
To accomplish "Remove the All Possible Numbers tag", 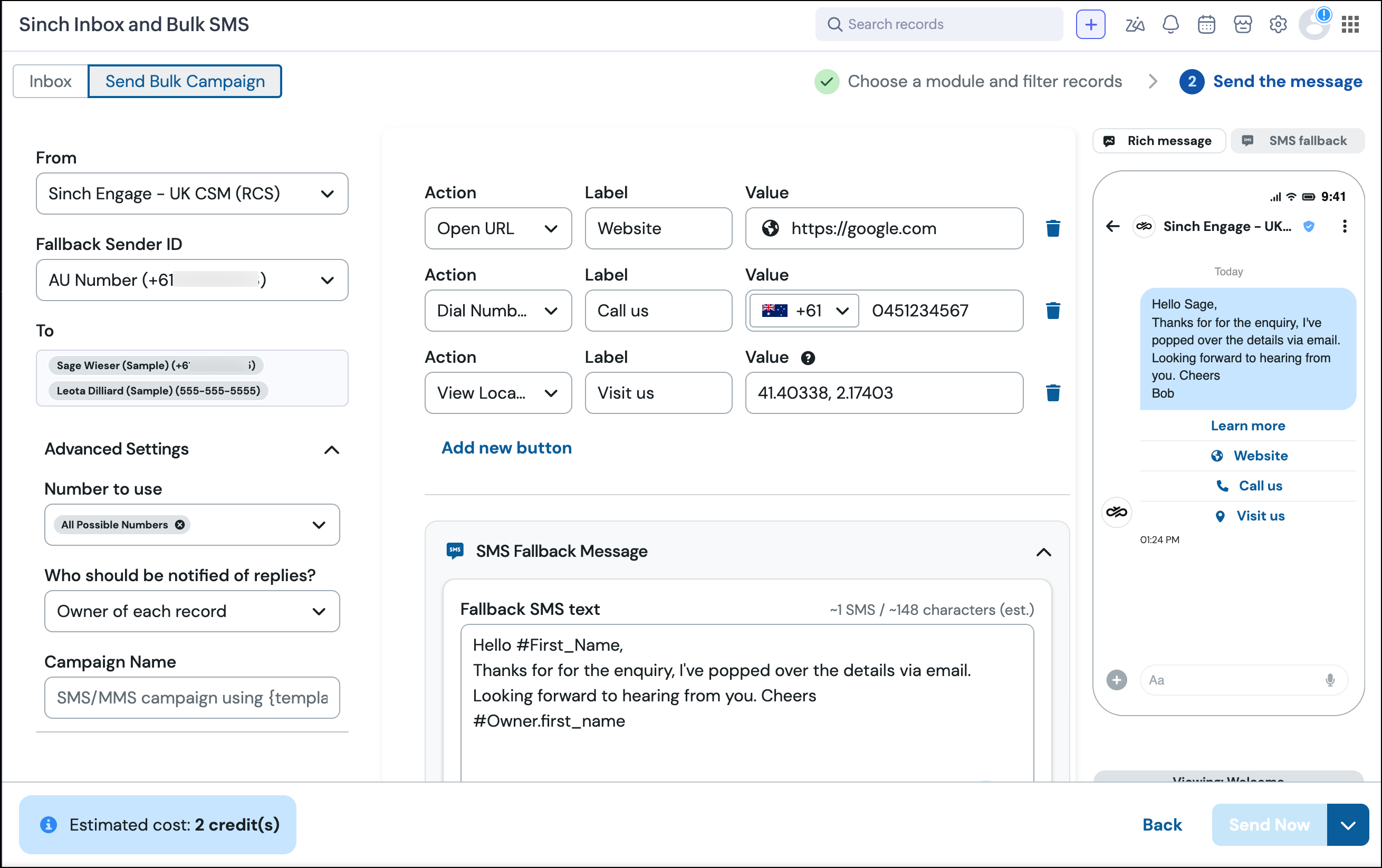I will coord(180,524).
